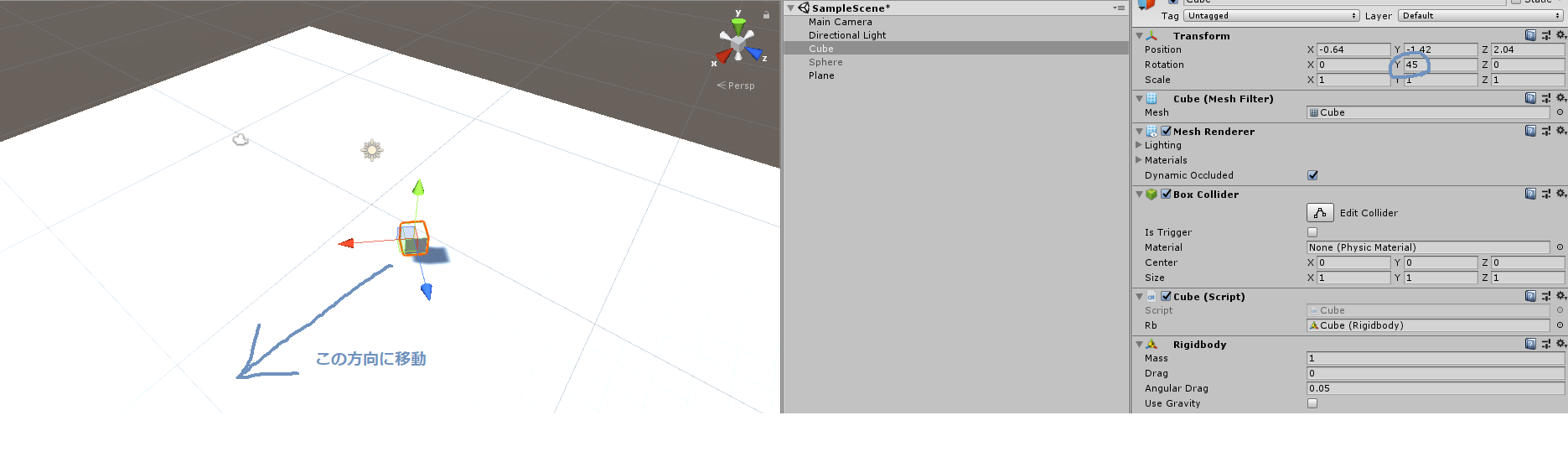Open Transform gear settings menu

(1560, 35)
